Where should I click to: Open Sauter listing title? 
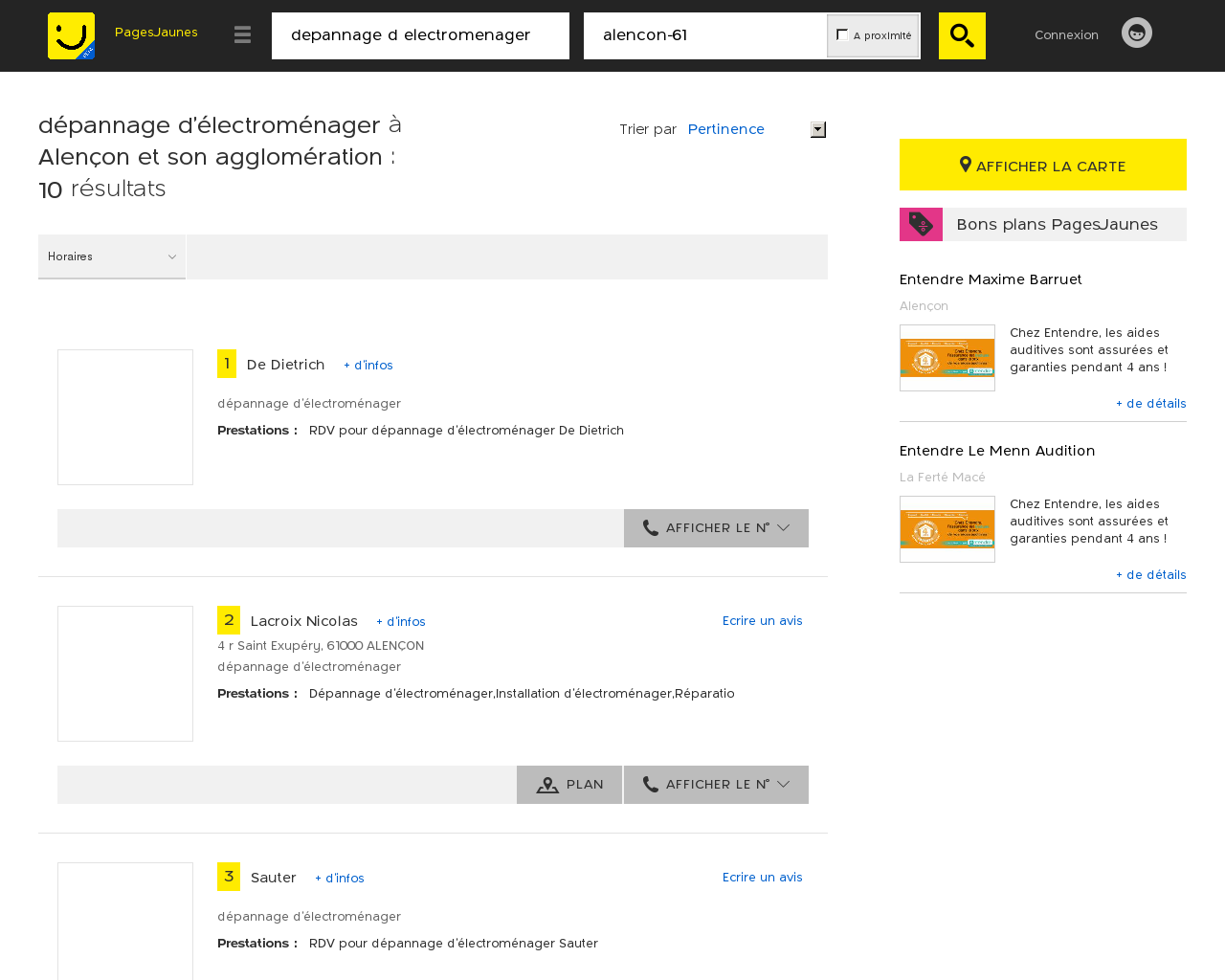(274, 878)
